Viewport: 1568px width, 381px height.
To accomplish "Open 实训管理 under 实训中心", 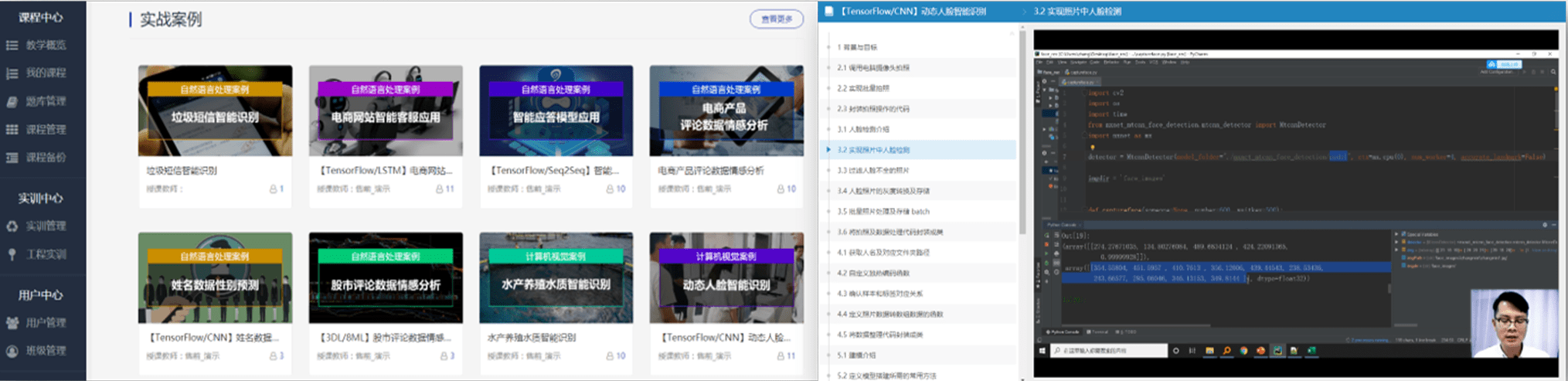I will [45, 226].
